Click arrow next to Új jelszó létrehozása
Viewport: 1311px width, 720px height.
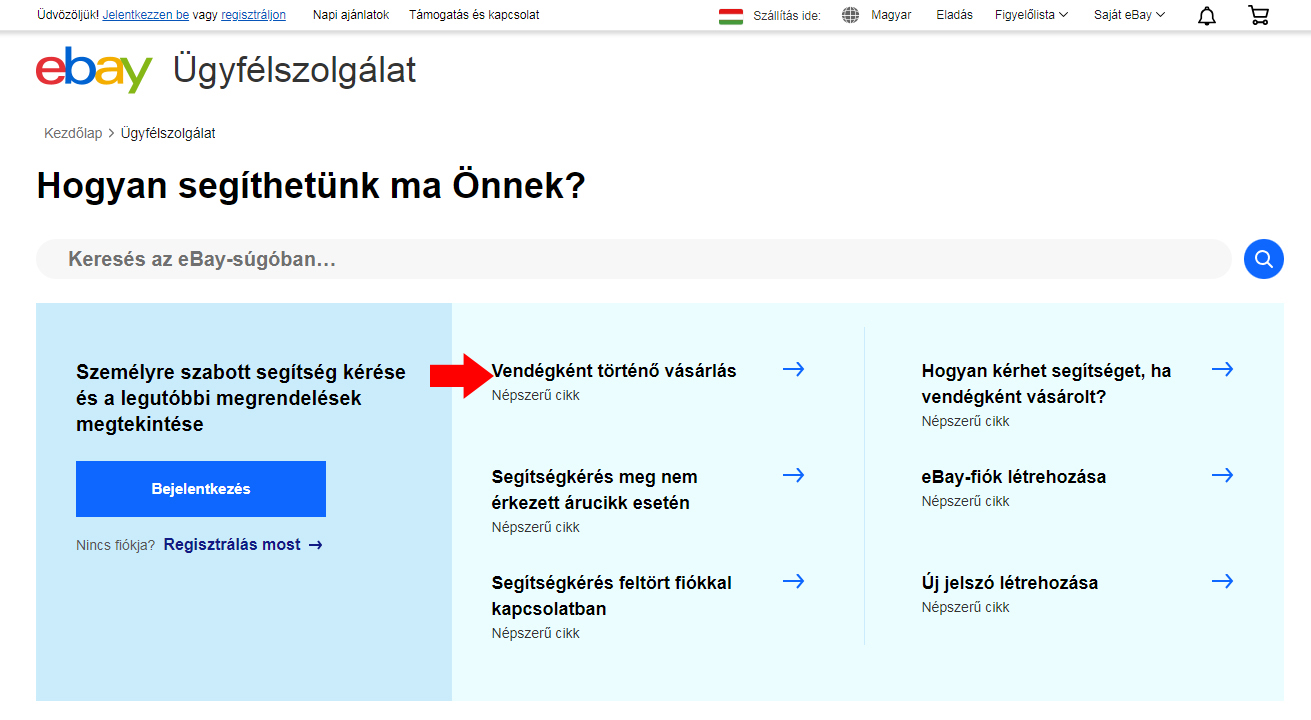[1222, 582]
